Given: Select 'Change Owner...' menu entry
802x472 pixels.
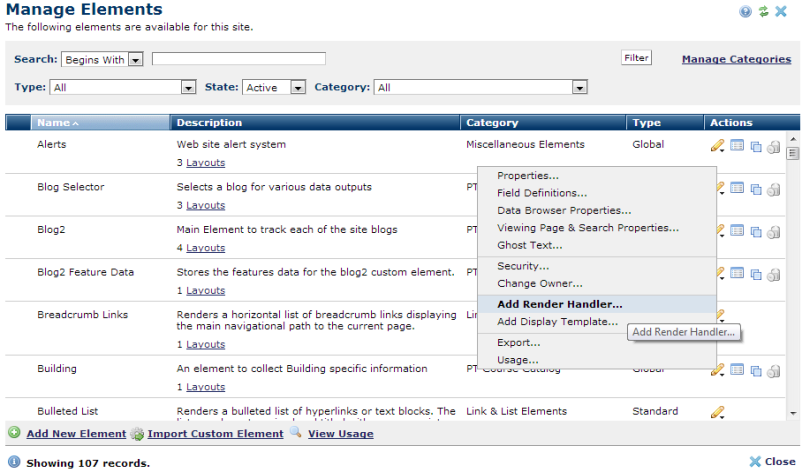Looking at the screenshot, I should click(x=539, y=284).
